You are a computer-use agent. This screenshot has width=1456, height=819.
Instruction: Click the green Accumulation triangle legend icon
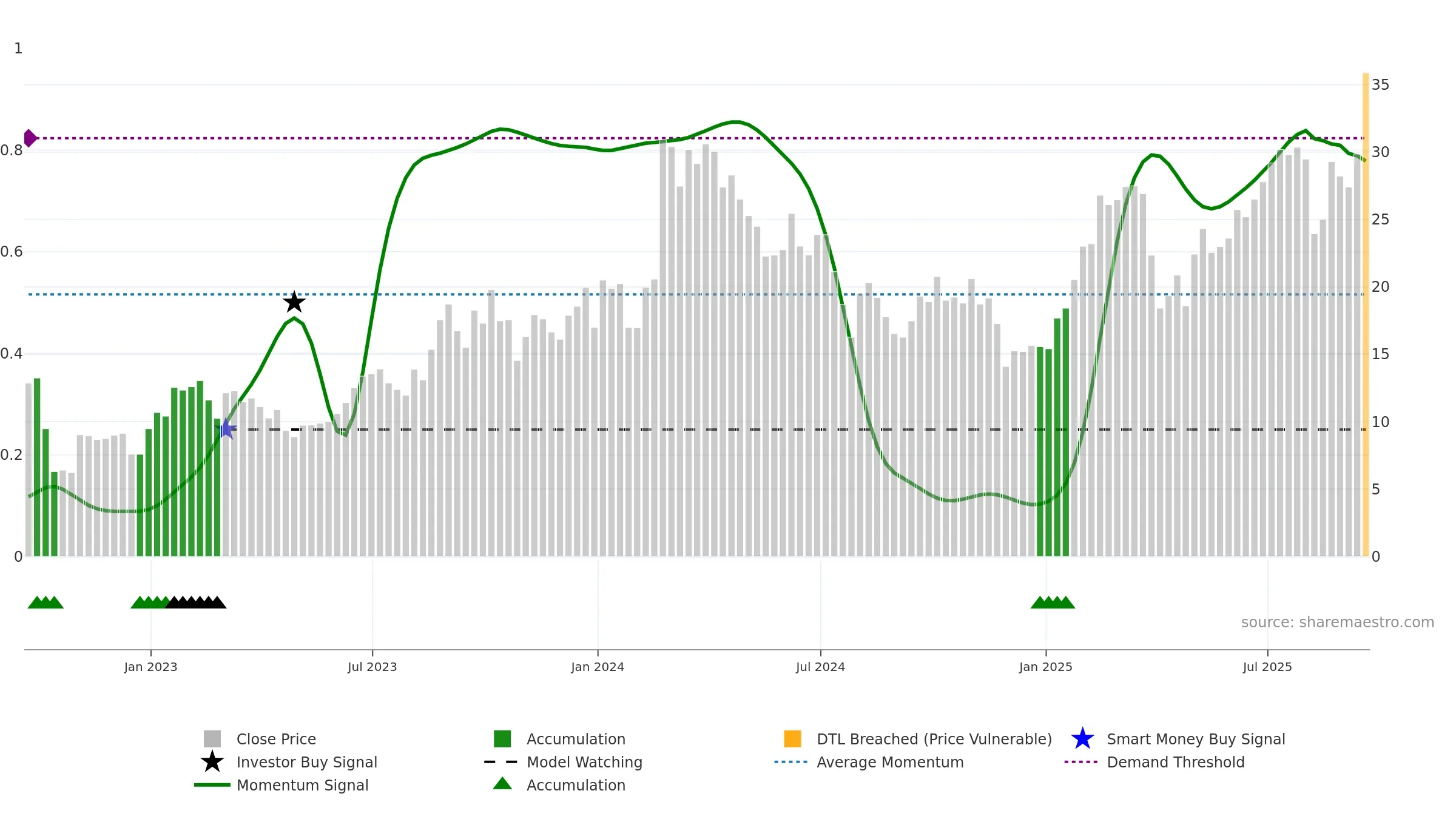502,784
